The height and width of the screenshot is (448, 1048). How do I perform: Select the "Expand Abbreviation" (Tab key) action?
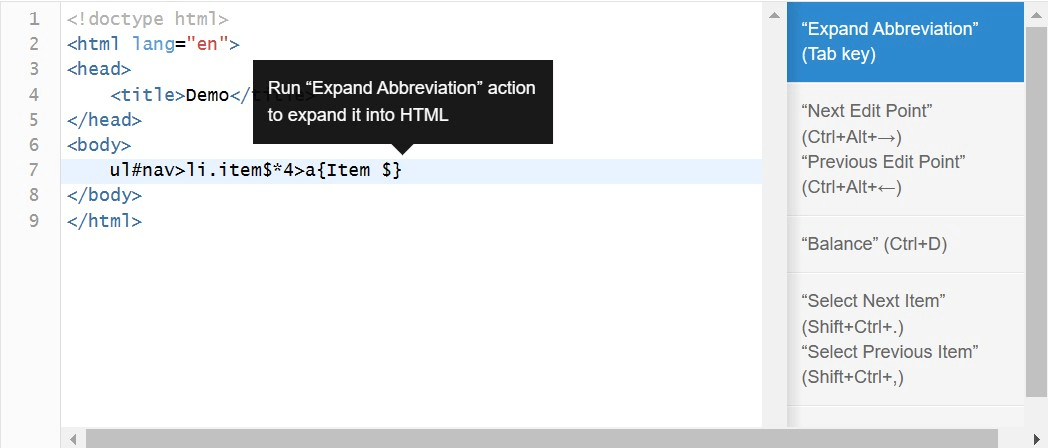point(905,41)
